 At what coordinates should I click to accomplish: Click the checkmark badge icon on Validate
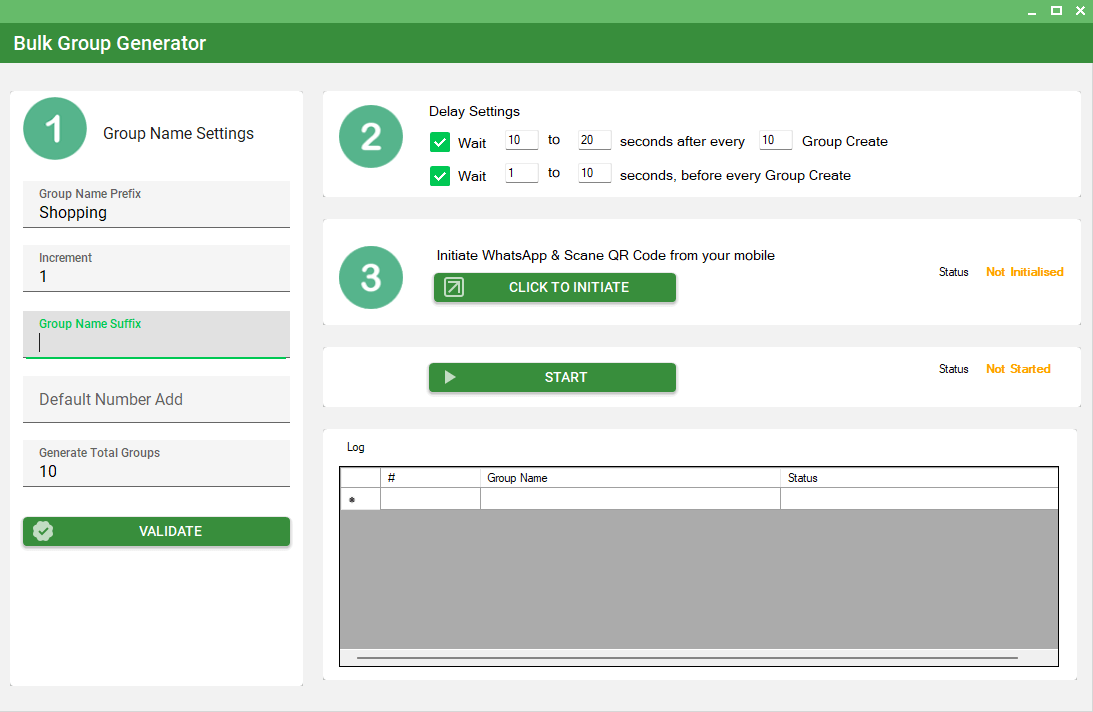coord(43,531)
